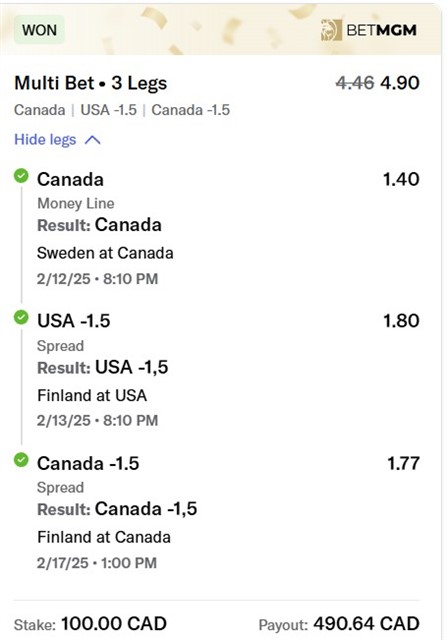Click the struck-through 4.46 odds value
This screenshot has width=447, height=640.
click(x=355, y=83)
